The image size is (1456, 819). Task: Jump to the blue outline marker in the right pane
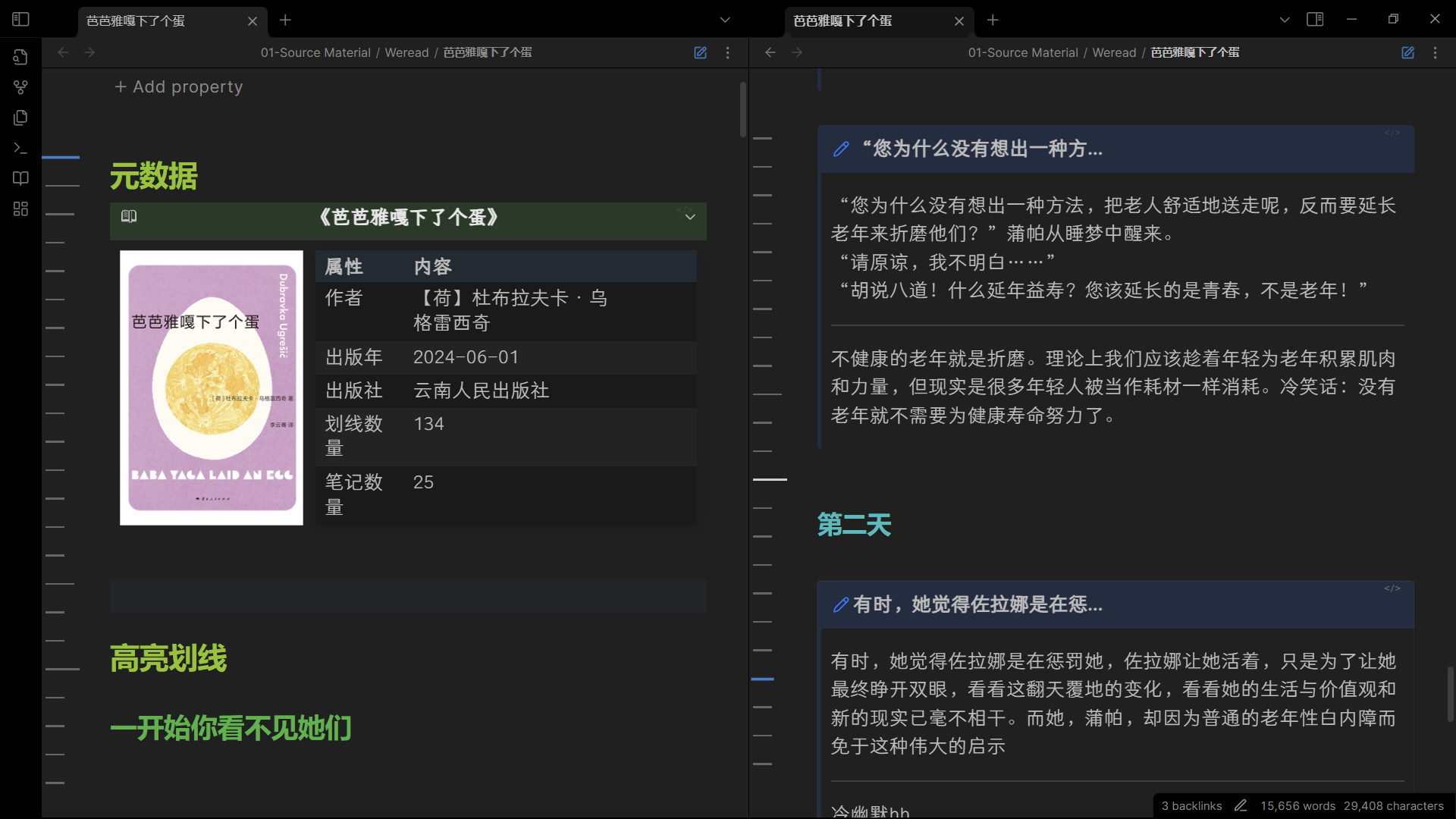[x=763, y=679]
